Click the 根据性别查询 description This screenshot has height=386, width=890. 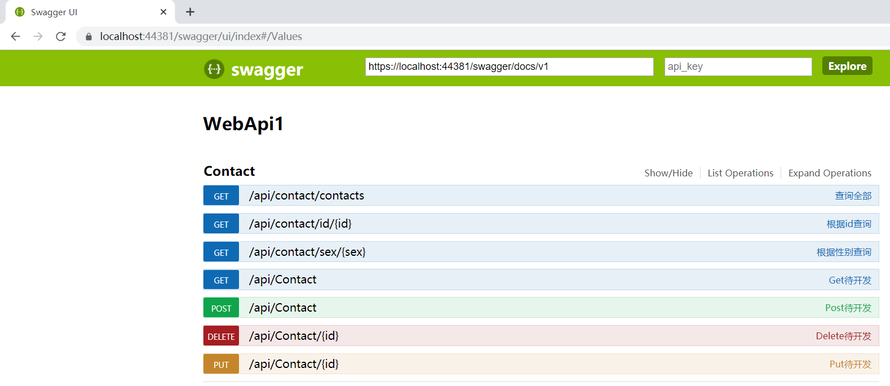coord(843,253)
